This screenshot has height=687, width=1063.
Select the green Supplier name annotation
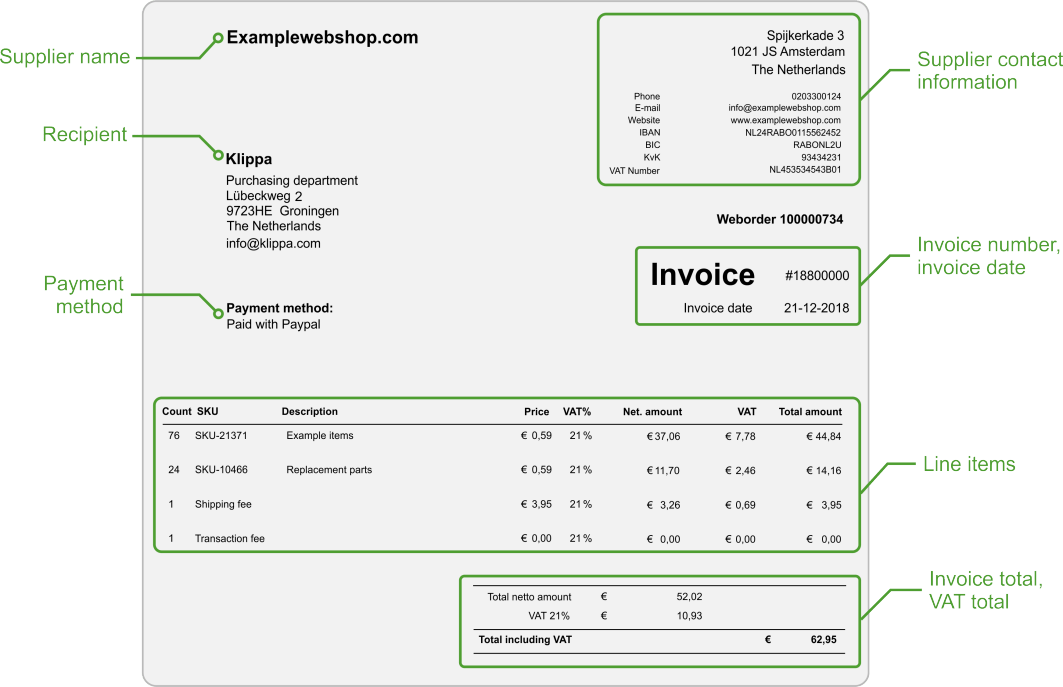pos(65,57)
